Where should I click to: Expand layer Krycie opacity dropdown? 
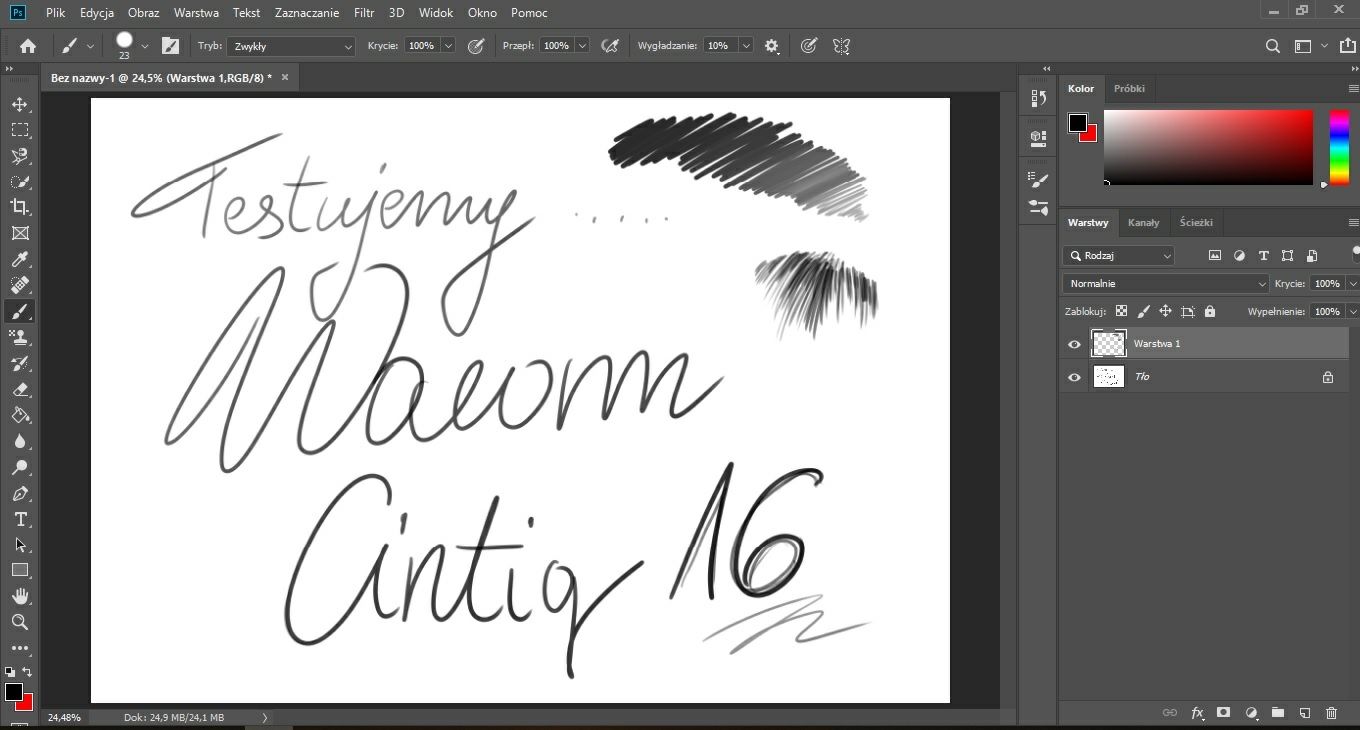pyautogui.click(x=1353, y=284)
